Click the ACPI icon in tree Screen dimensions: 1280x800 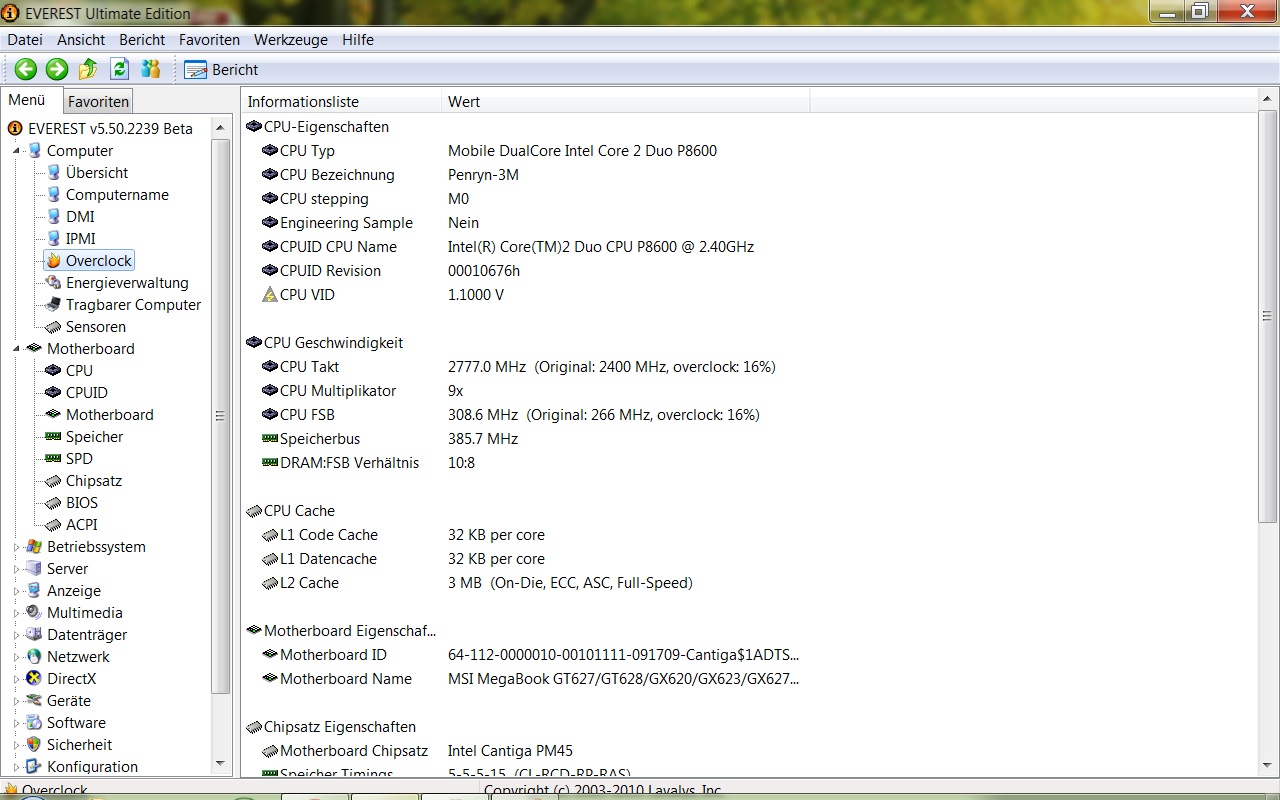coord(53,525)
